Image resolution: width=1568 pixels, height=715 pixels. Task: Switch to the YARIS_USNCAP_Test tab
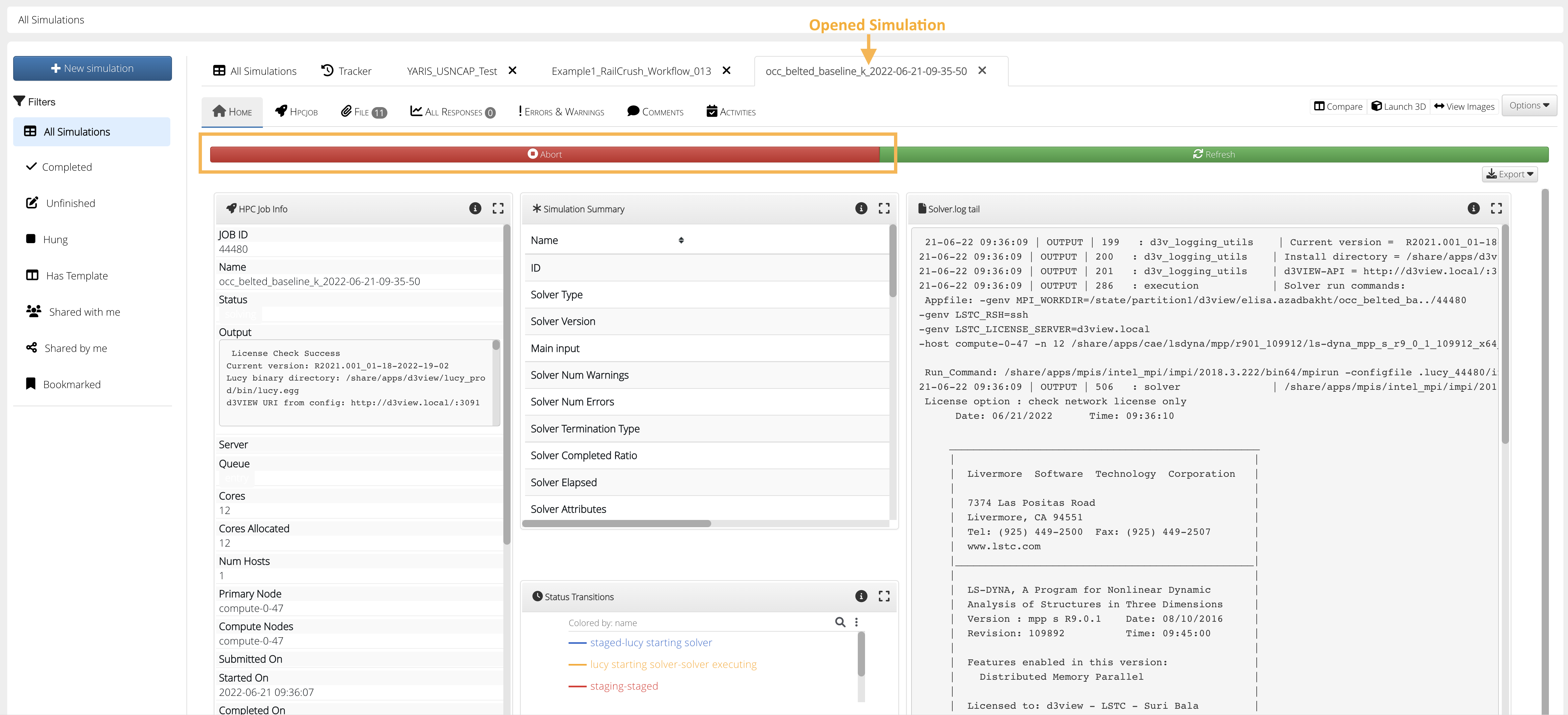[452, 71]
